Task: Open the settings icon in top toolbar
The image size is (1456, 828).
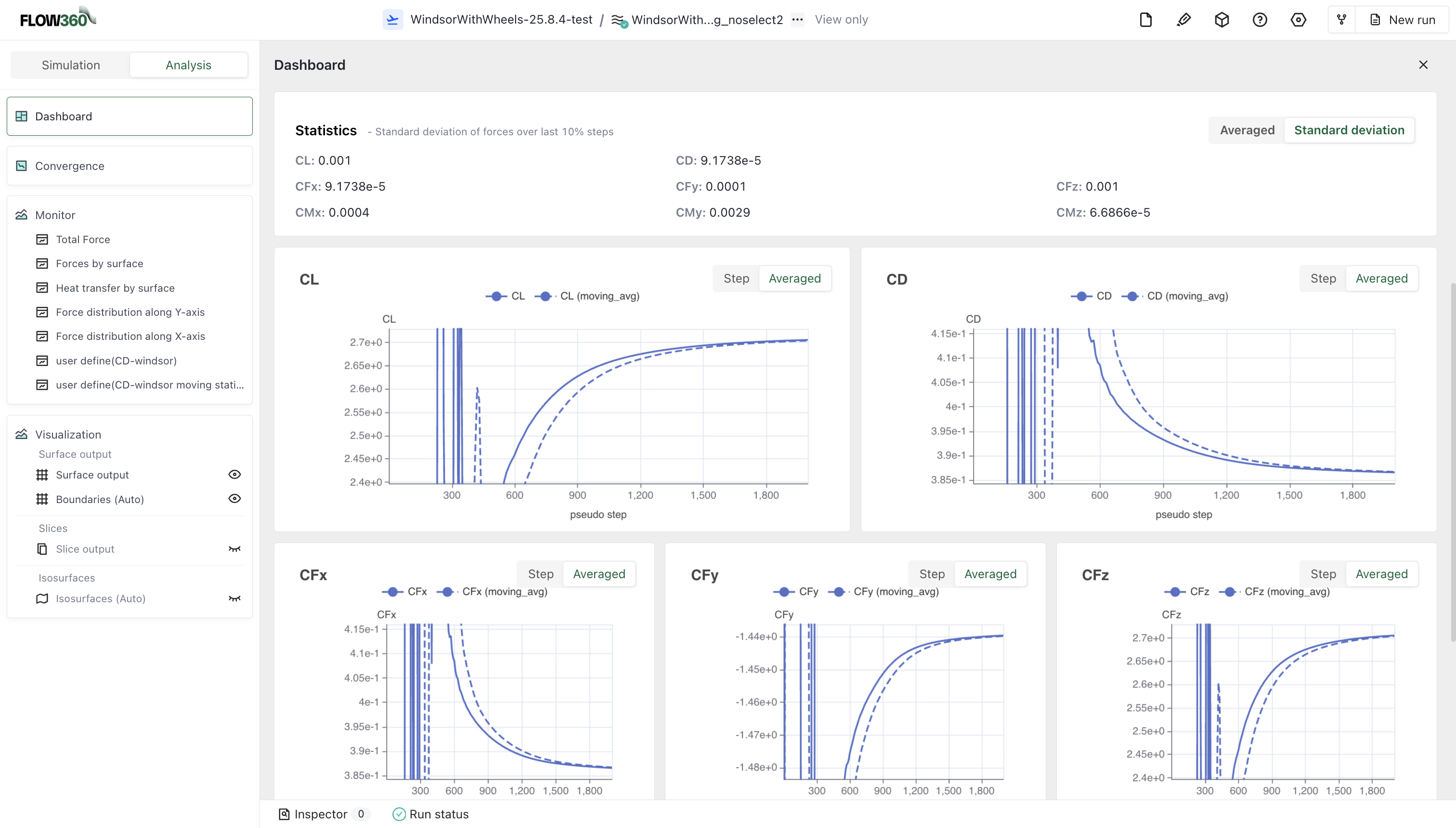Action: point(1299,19)
